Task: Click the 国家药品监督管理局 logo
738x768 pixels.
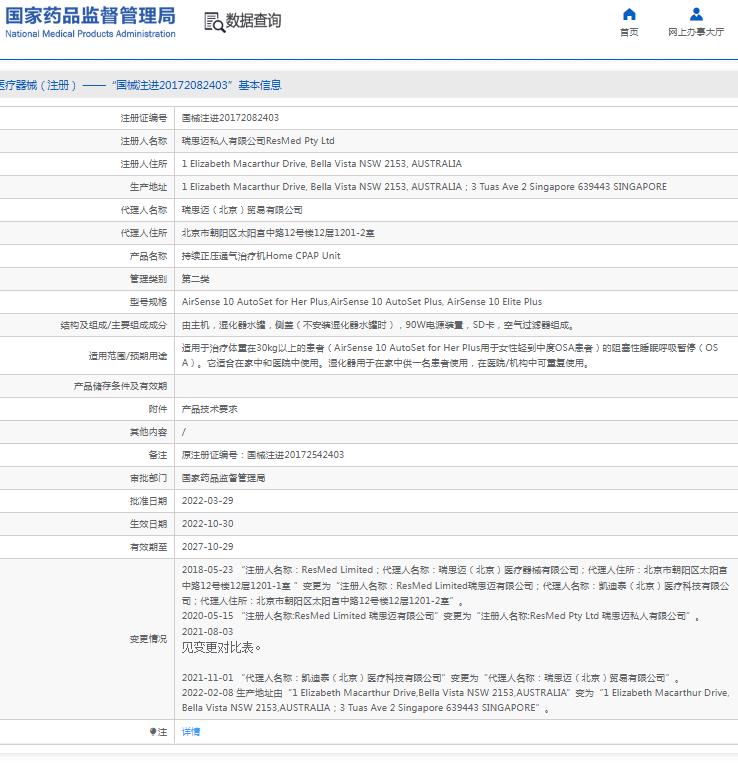Action: click(x=90, y=22)
